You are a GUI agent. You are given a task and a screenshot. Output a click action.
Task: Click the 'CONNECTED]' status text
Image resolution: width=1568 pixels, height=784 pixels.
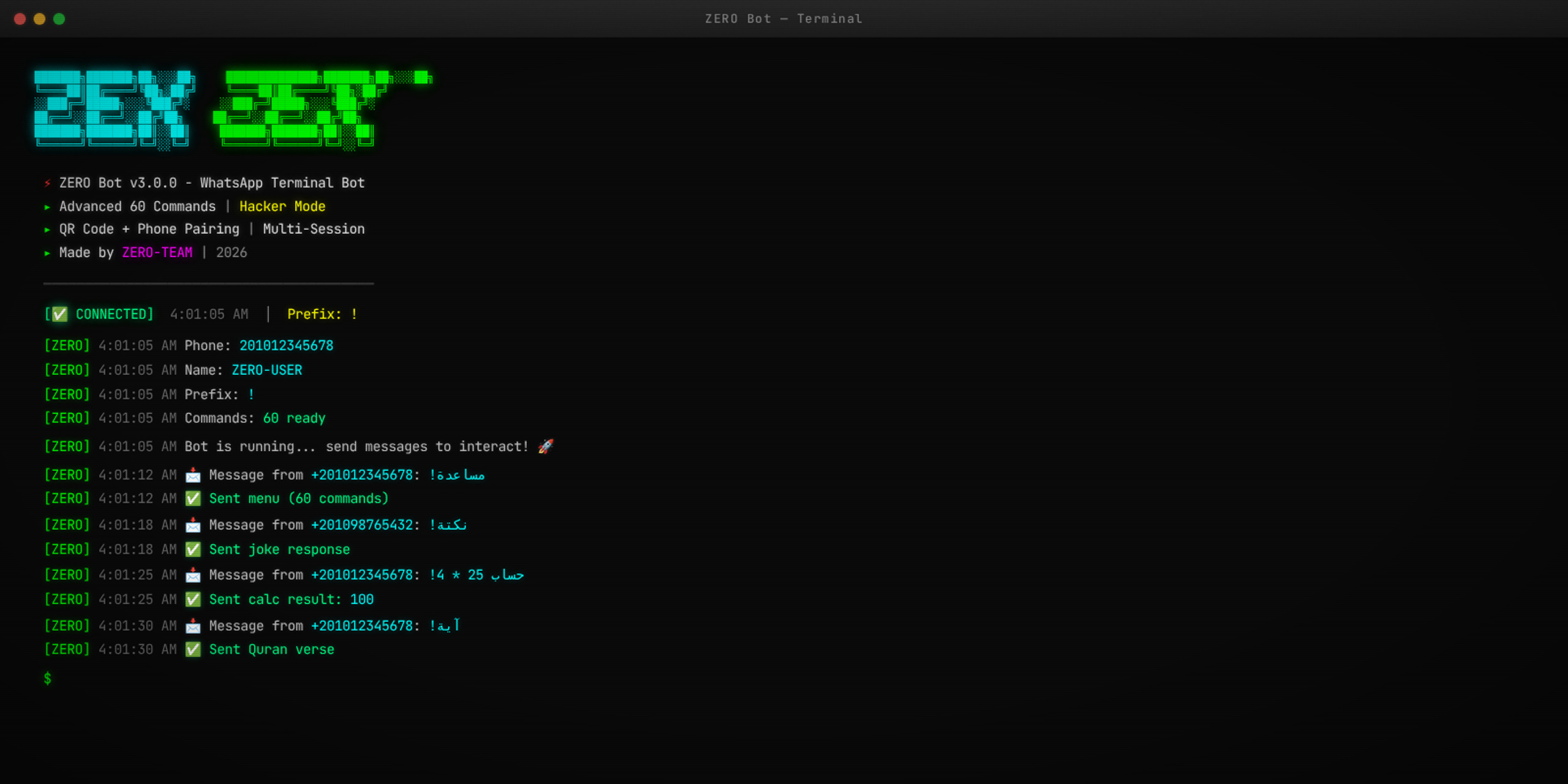(115, 314)
